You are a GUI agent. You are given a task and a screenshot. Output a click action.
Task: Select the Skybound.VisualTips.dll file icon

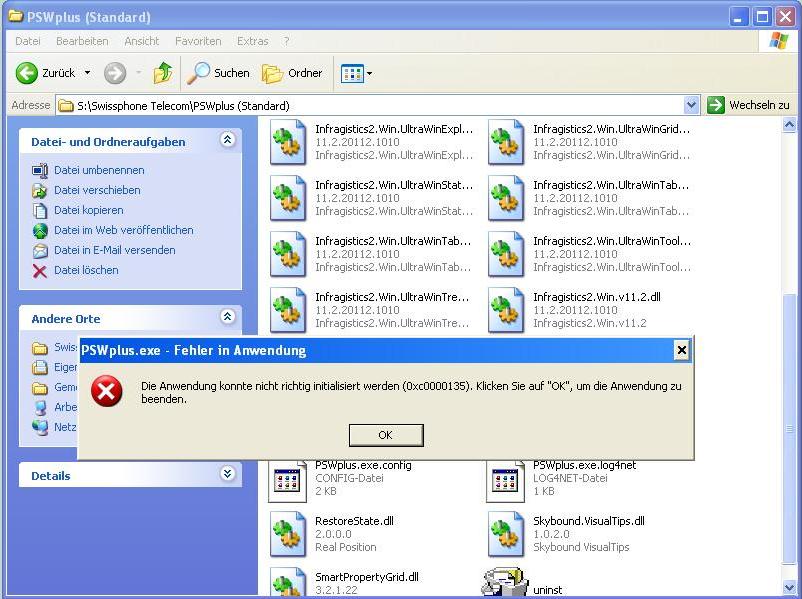pos(506,534)
